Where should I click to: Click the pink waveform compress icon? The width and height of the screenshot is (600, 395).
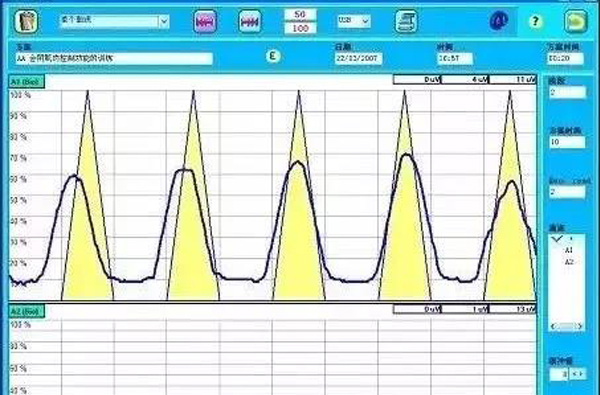(205, 21)
